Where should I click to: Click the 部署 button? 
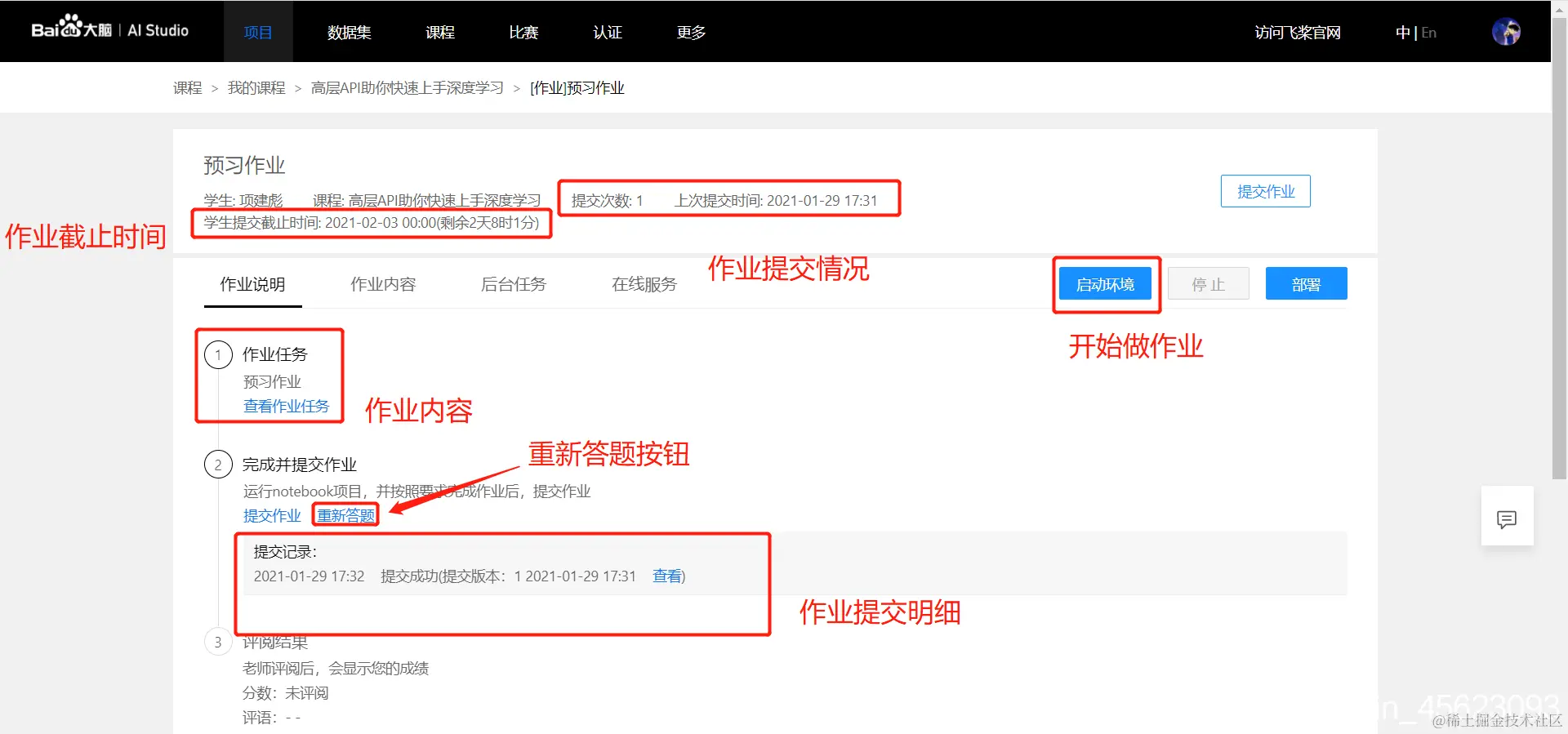(1307, 284)
